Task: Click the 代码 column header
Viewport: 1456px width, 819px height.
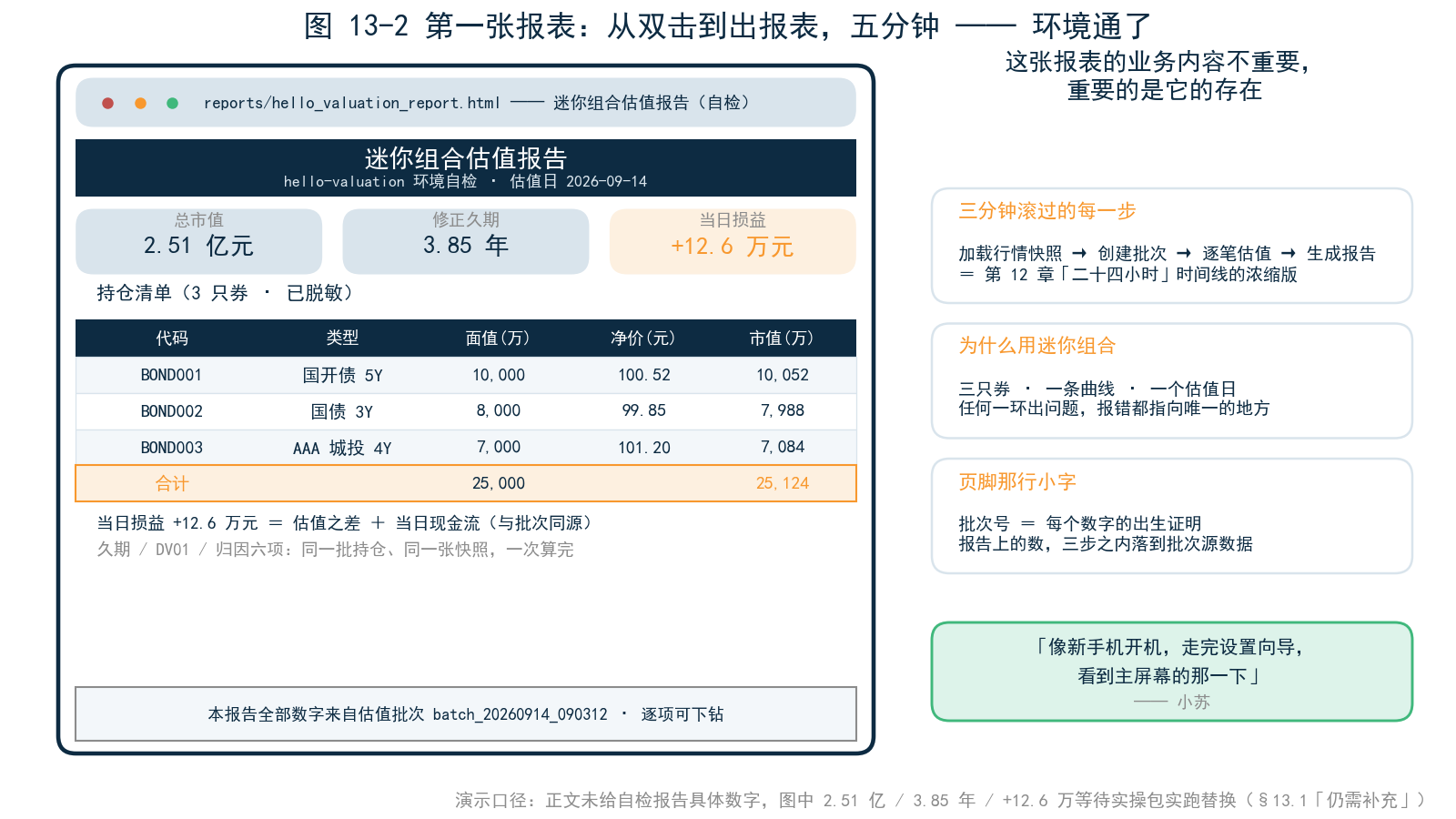Action: point(172,339)
